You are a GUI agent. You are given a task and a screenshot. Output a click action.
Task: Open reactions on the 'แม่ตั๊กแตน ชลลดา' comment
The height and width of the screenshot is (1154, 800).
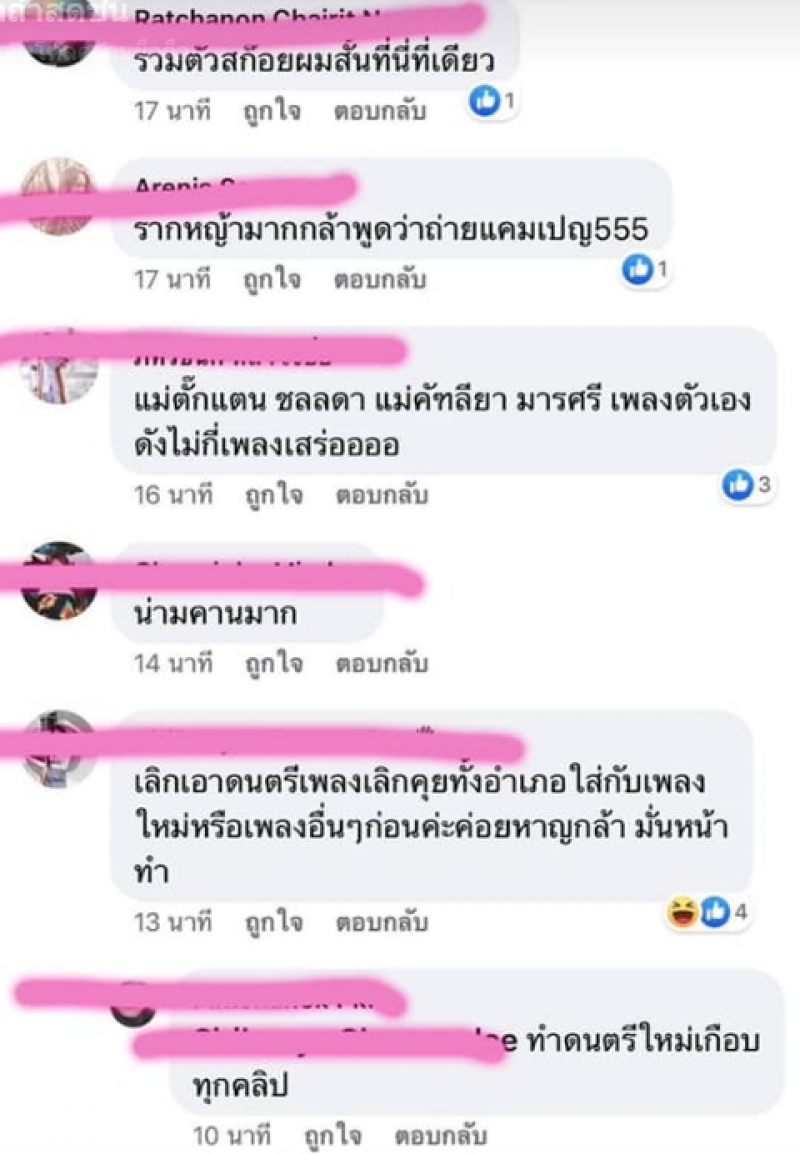coord(746,485)
